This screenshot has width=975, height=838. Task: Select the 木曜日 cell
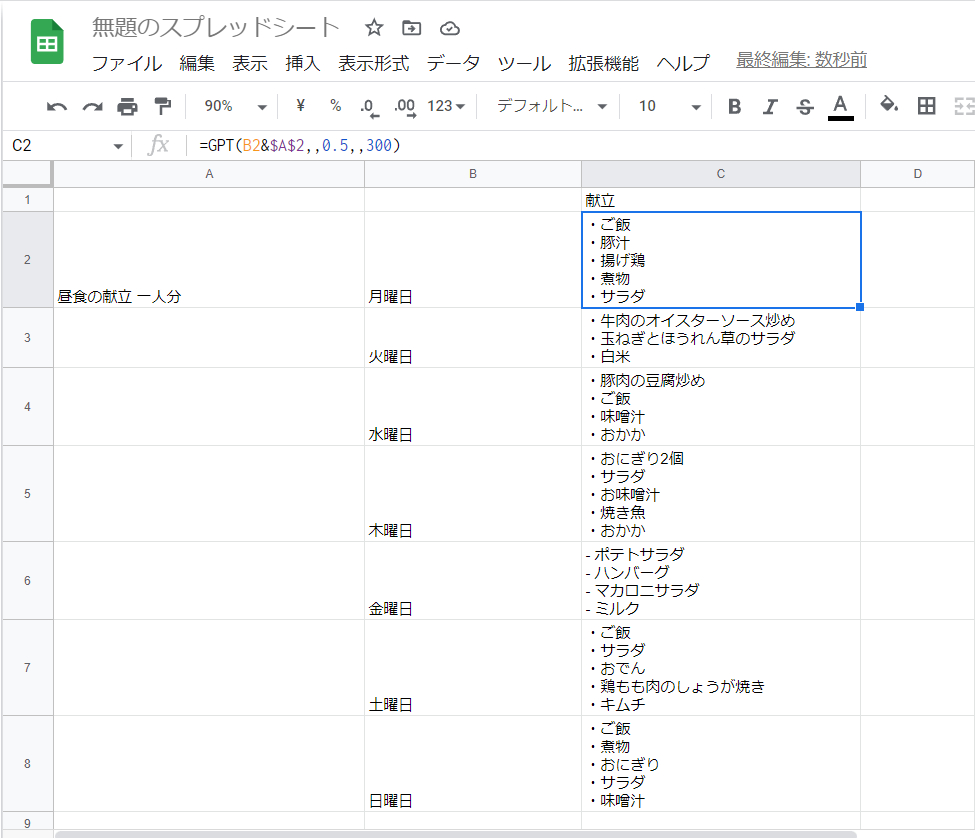(473, 494)
